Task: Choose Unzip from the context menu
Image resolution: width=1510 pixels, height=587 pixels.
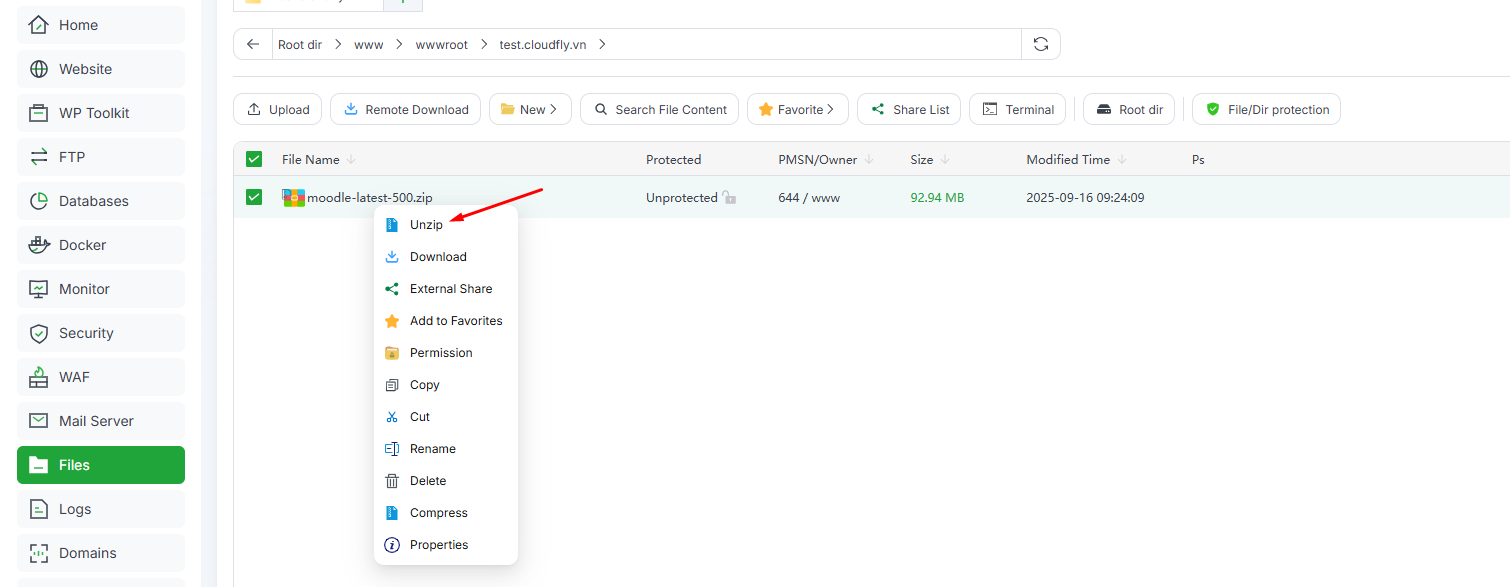Action: pyautogui.click(x=426, y=225)
